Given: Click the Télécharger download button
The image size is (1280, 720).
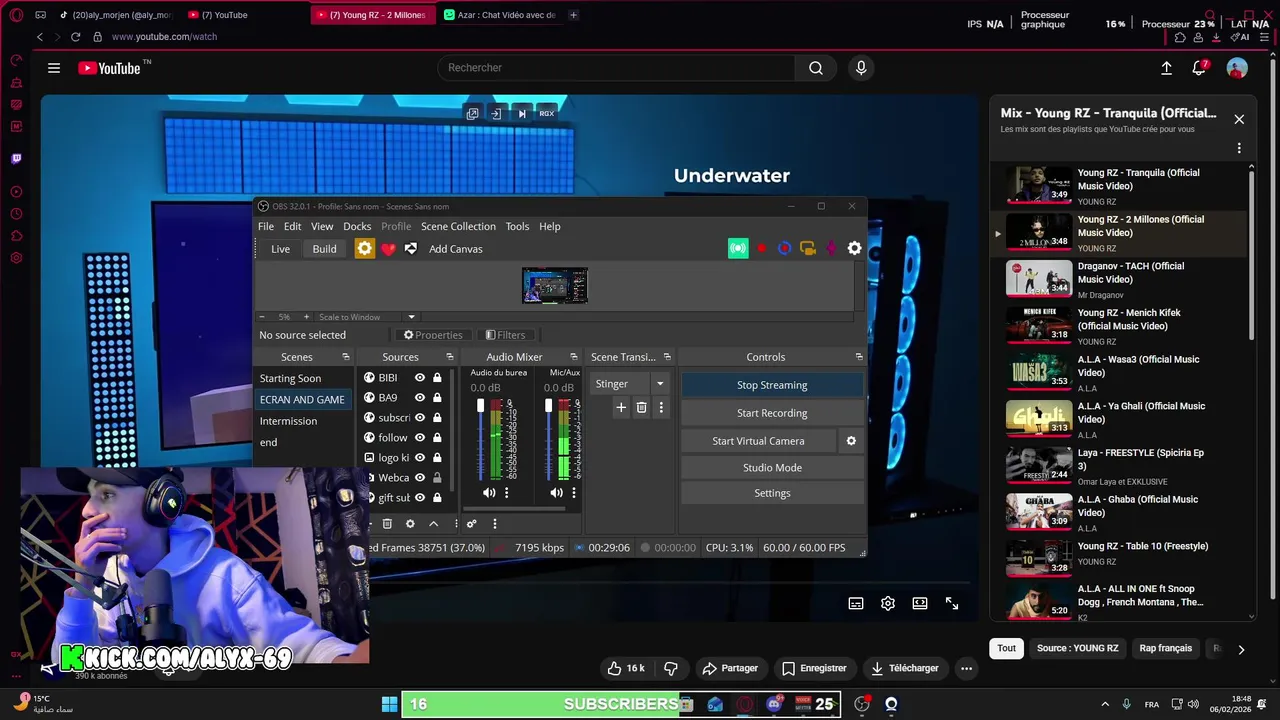Looking at the screenshot, I should (905, 668).
